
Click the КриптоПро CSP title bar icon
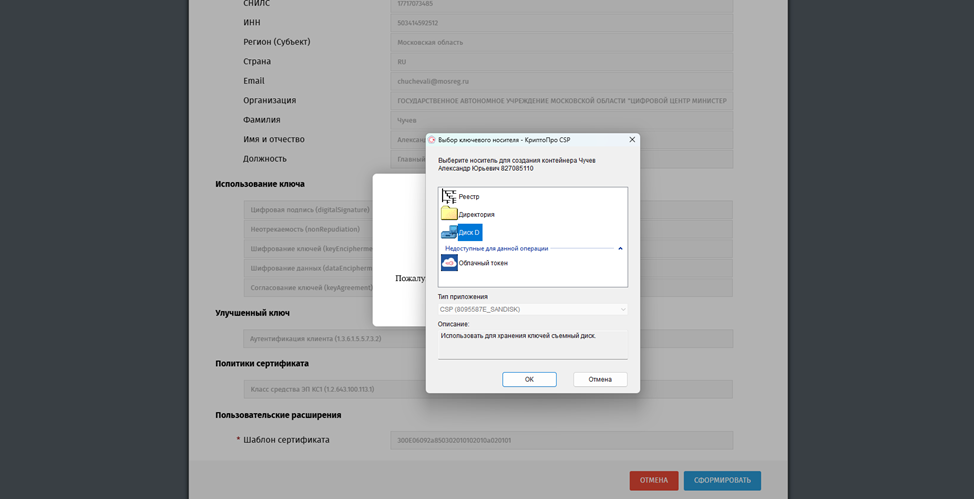[432, 140]
